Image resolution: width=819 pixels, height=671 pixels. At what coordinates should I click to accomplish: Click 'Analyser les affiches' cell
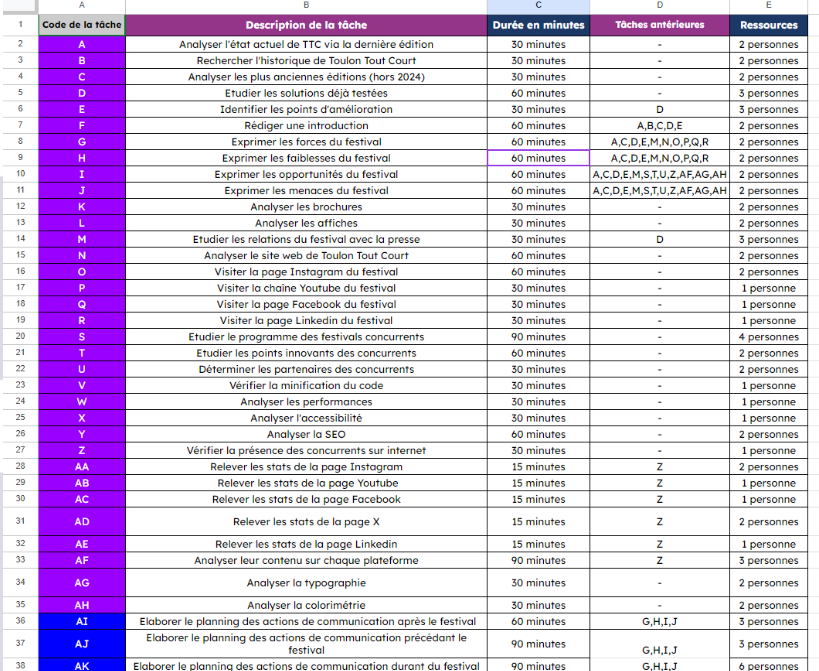(x=306, y=223)
